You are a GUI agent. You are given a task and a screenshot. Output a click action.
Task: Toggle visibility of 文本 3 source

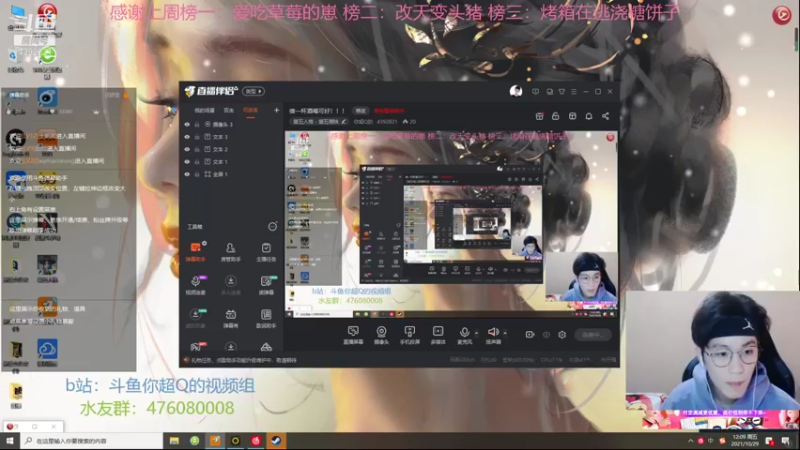click(x=187, y=137)
